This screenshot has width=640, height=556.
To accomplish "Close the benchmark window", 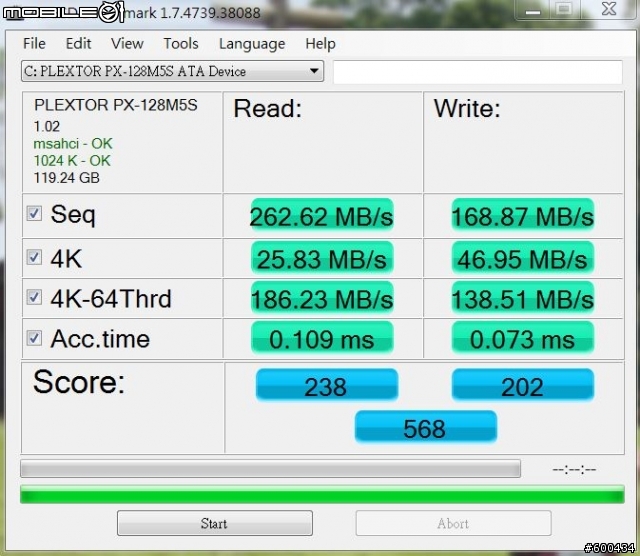I will [x=609, y=9].
